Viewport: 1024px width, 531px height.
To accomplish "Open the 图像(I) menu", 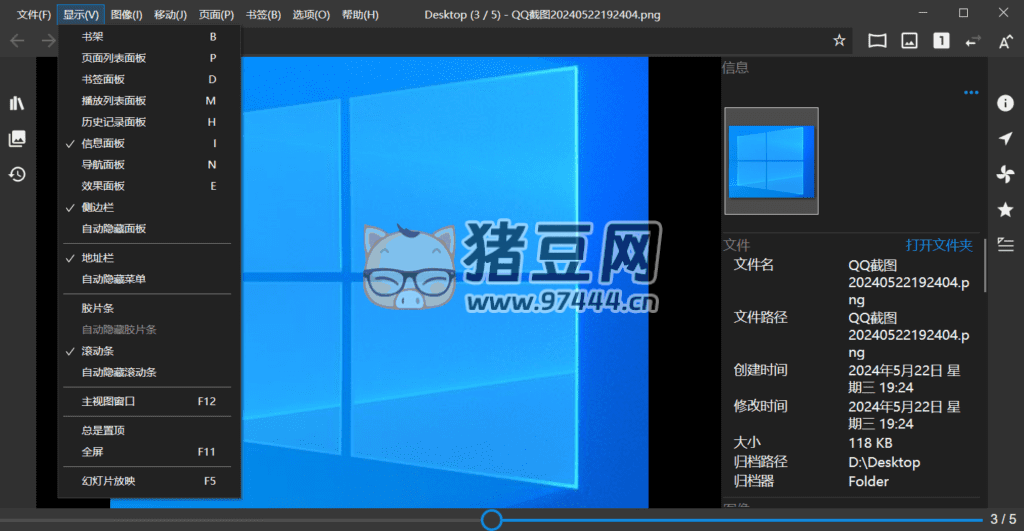I will point(127,15).
